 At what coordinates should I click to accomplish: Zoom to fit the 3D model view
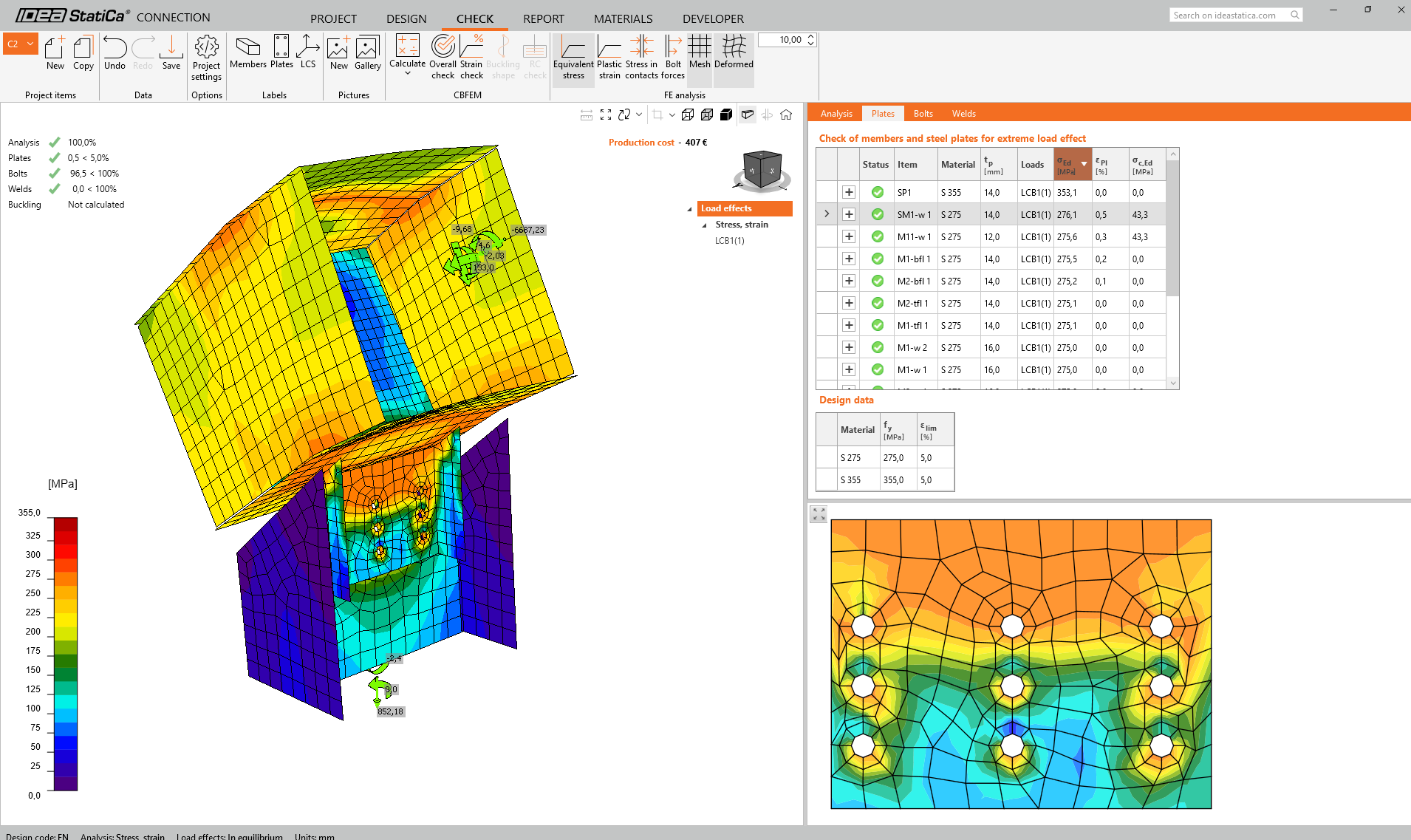606,115
